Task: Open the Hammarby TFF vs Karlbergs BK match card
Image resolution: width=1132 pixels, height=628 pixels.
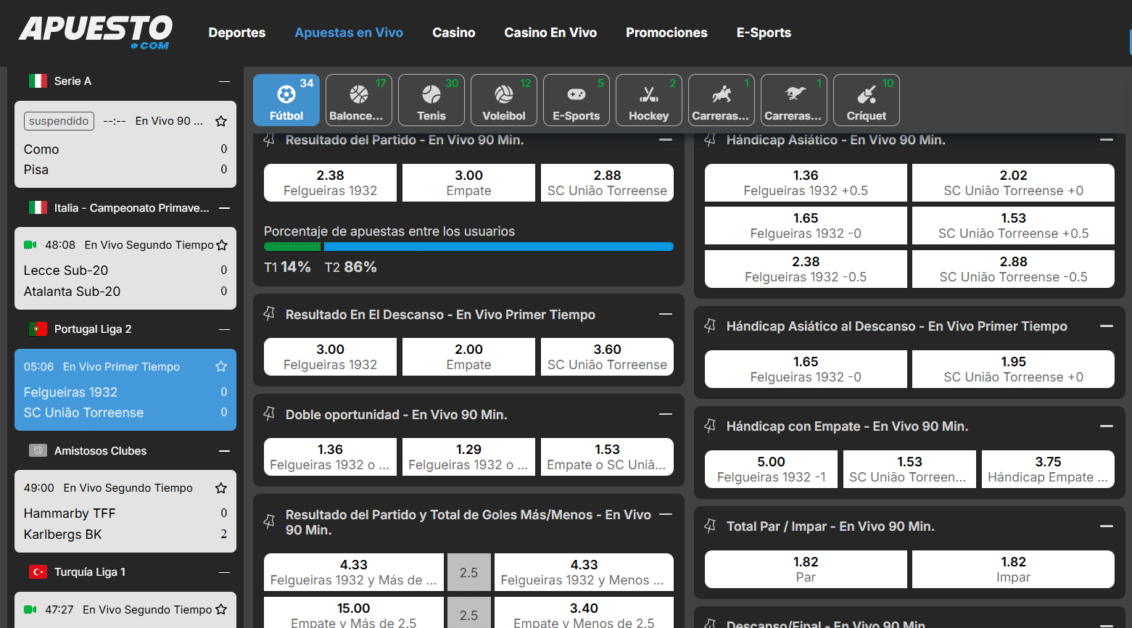Action: (x=126, y=511)
